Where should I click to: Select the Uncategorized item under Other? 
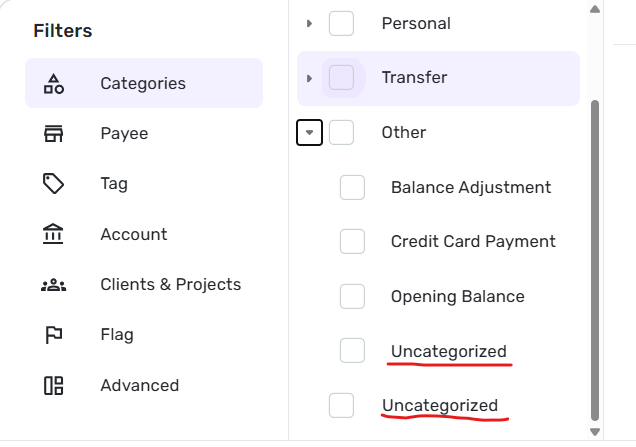[x=449, y=351]
